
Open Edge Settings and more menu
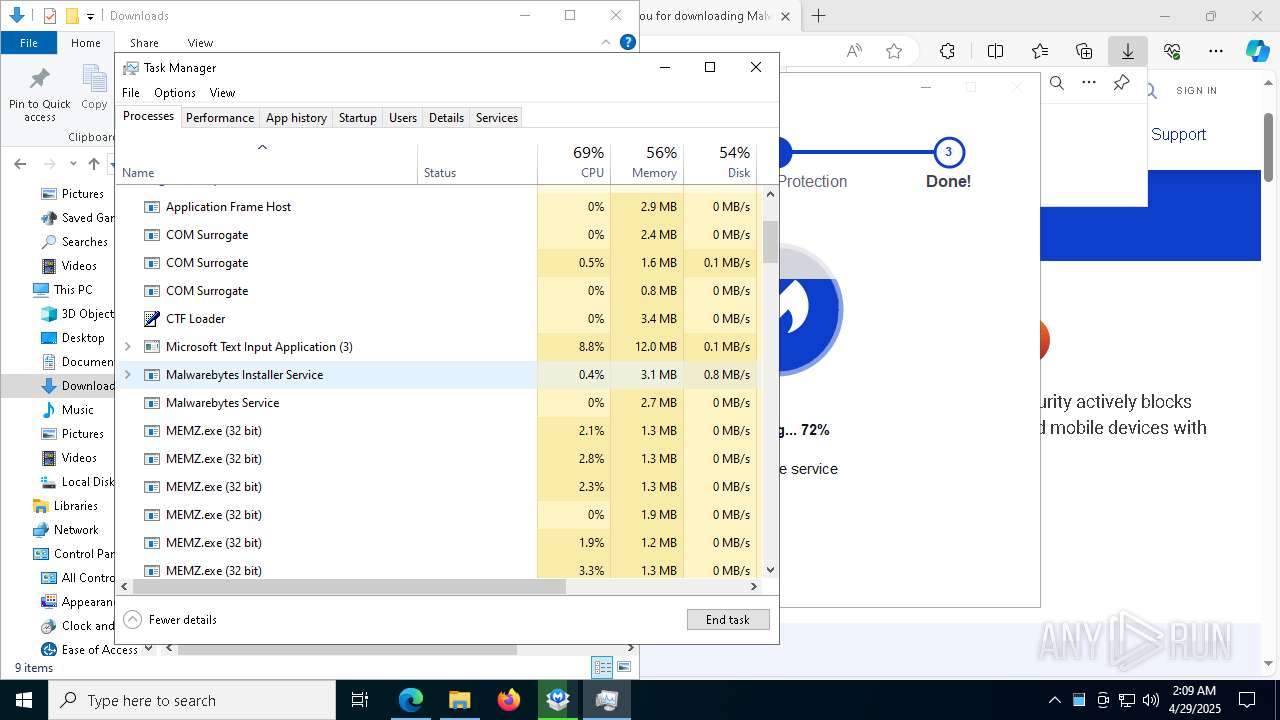pos(1216,51)
